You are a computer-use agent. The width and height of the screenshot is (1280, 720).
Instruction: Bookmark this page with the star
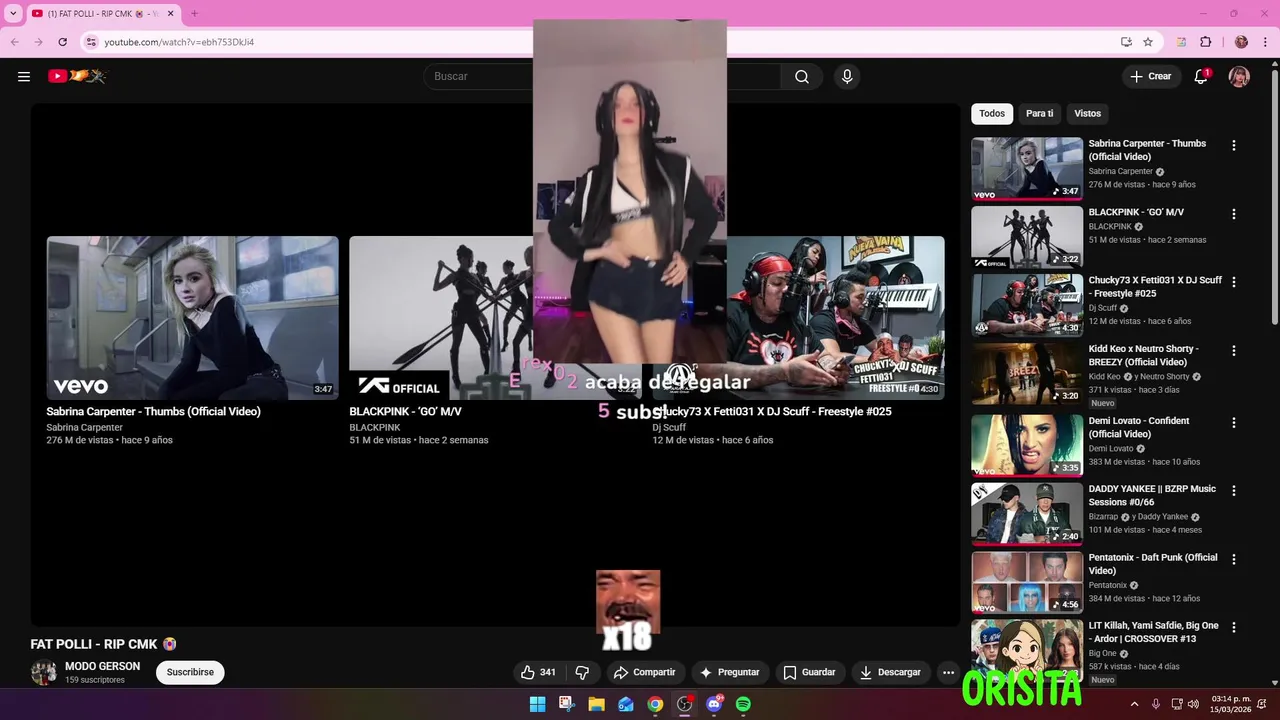coord(1148,42)
